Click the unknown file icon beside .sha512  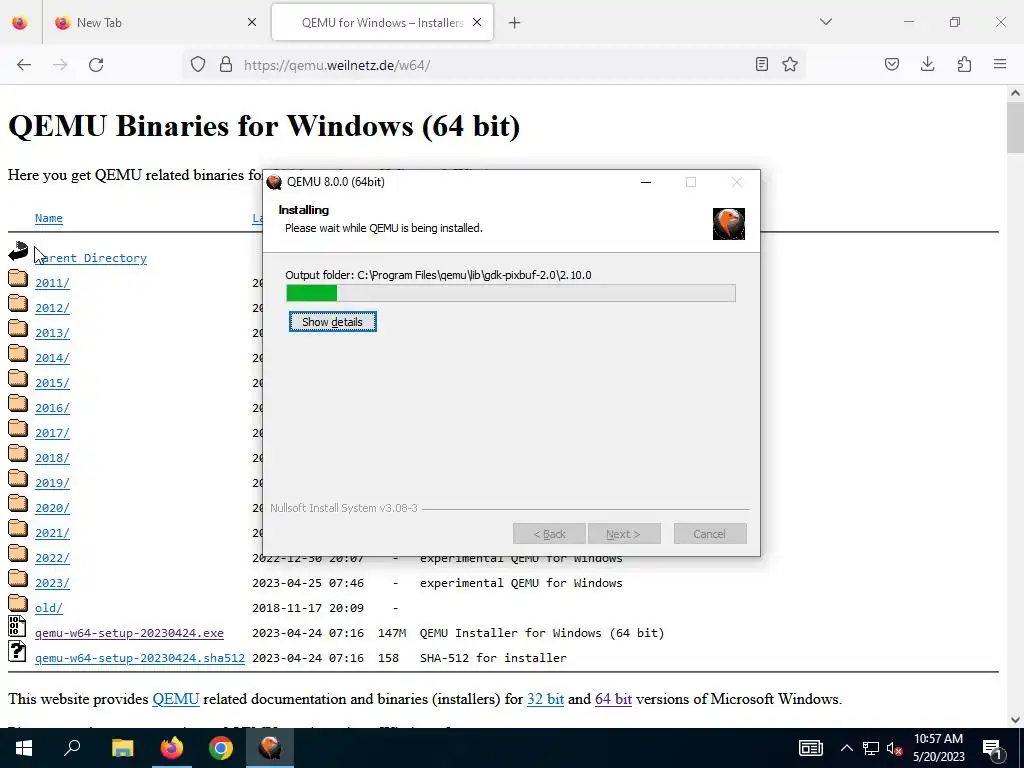(18, 651)
